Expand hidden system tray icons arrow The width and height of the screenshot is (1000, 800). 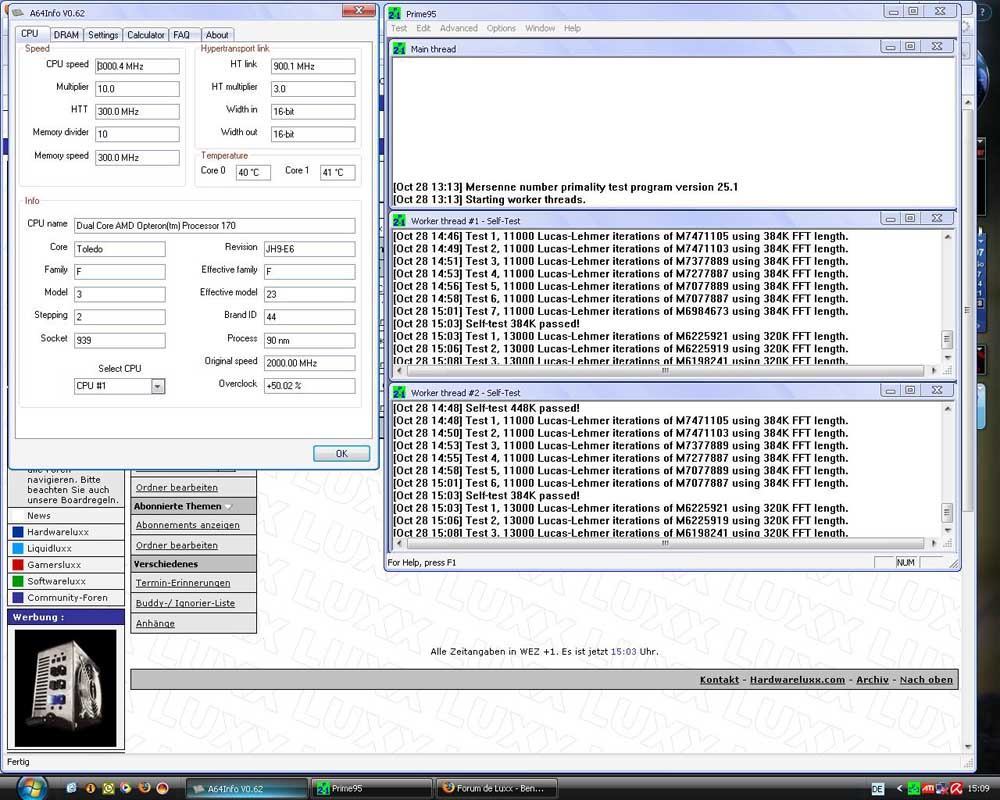tap(900, 789)
